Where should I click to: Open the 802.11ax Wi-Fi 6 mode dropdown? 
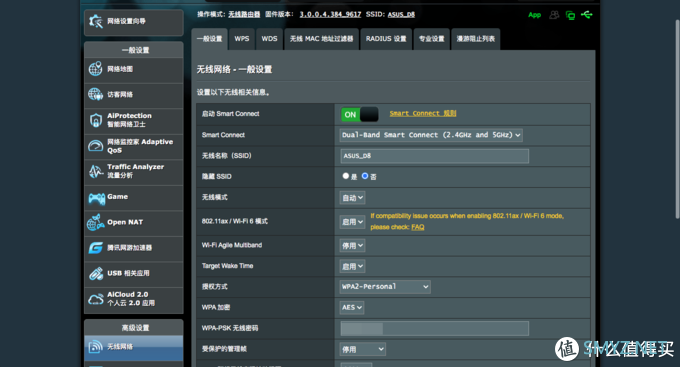tap(352, 222)
